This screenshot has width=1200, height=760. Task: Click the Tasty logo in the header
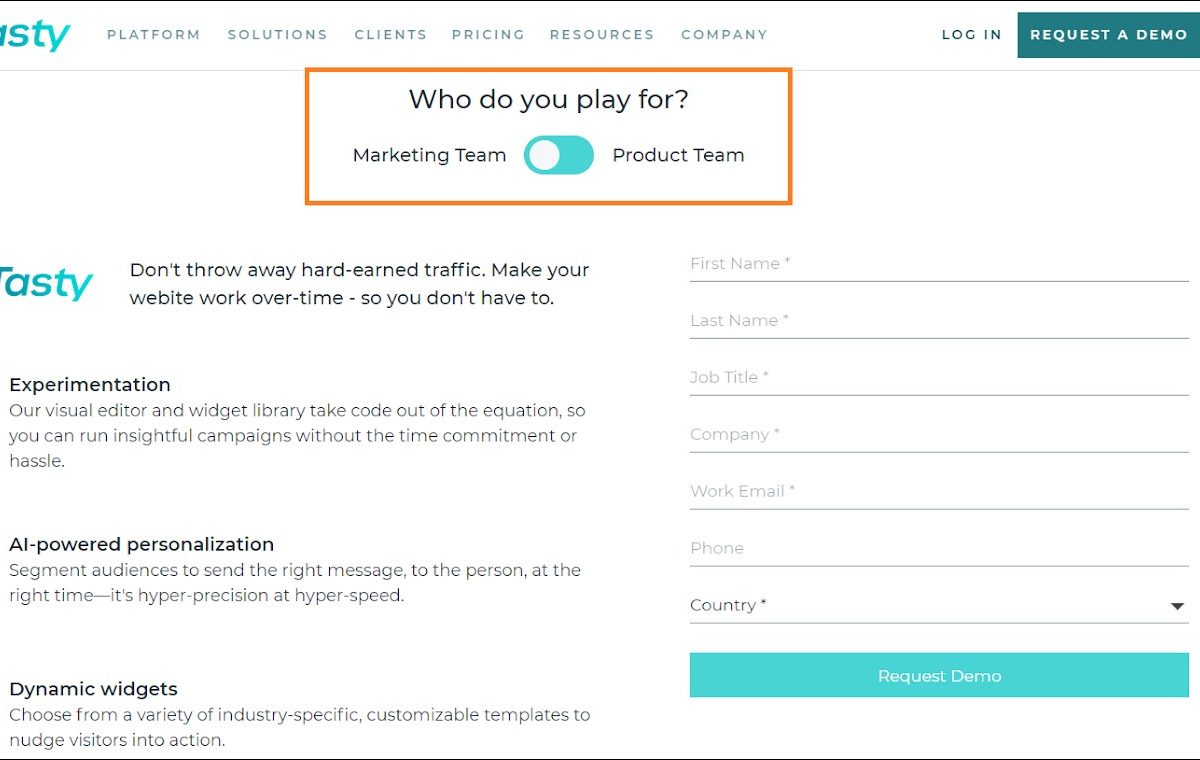tap(35, 35)
